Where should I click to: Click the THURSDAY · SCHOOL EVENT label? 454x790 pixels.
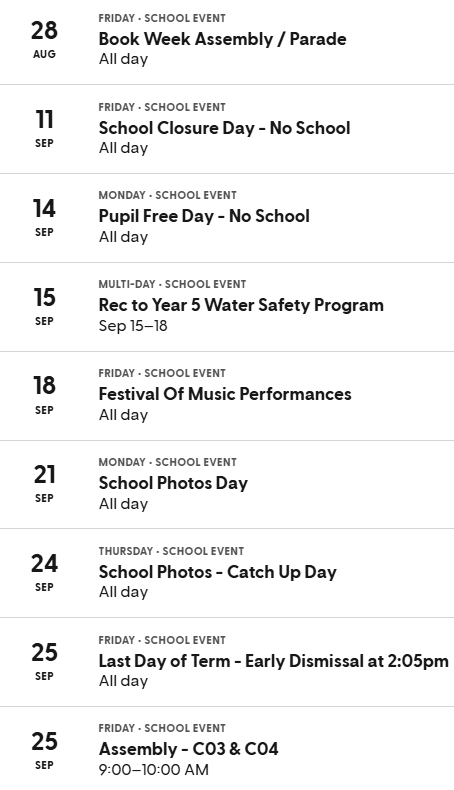coord(171,551)
